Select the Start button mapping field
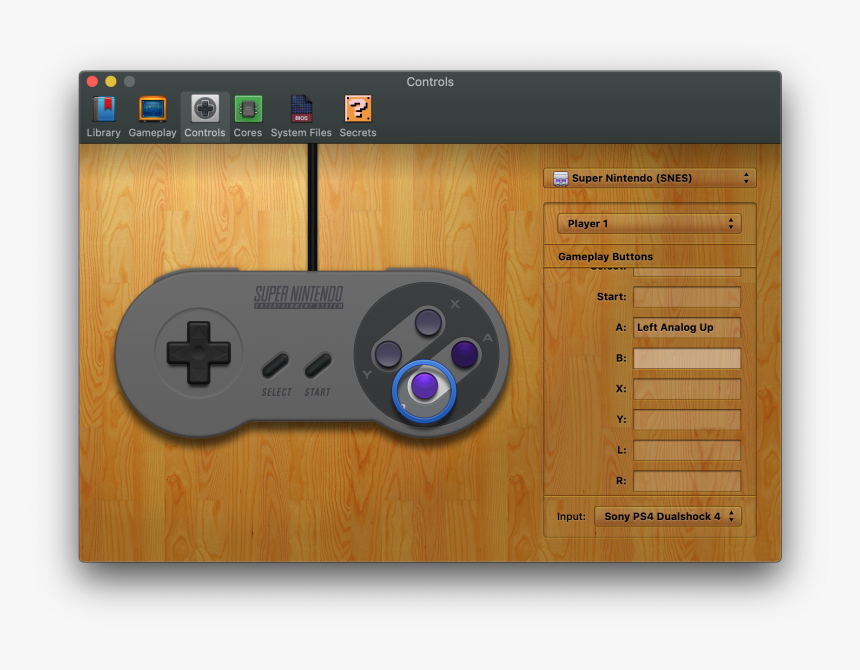This screenshot has width=860, height=670. pyautogui.click(x=687, y=297)
